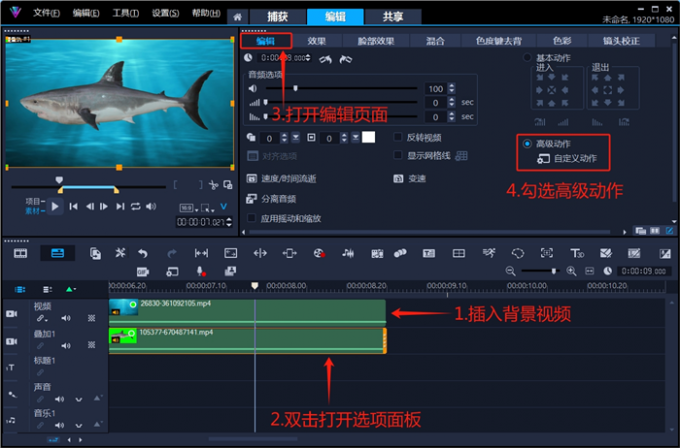Step to the next frame

pyautogui.click(x=104, y=207)
